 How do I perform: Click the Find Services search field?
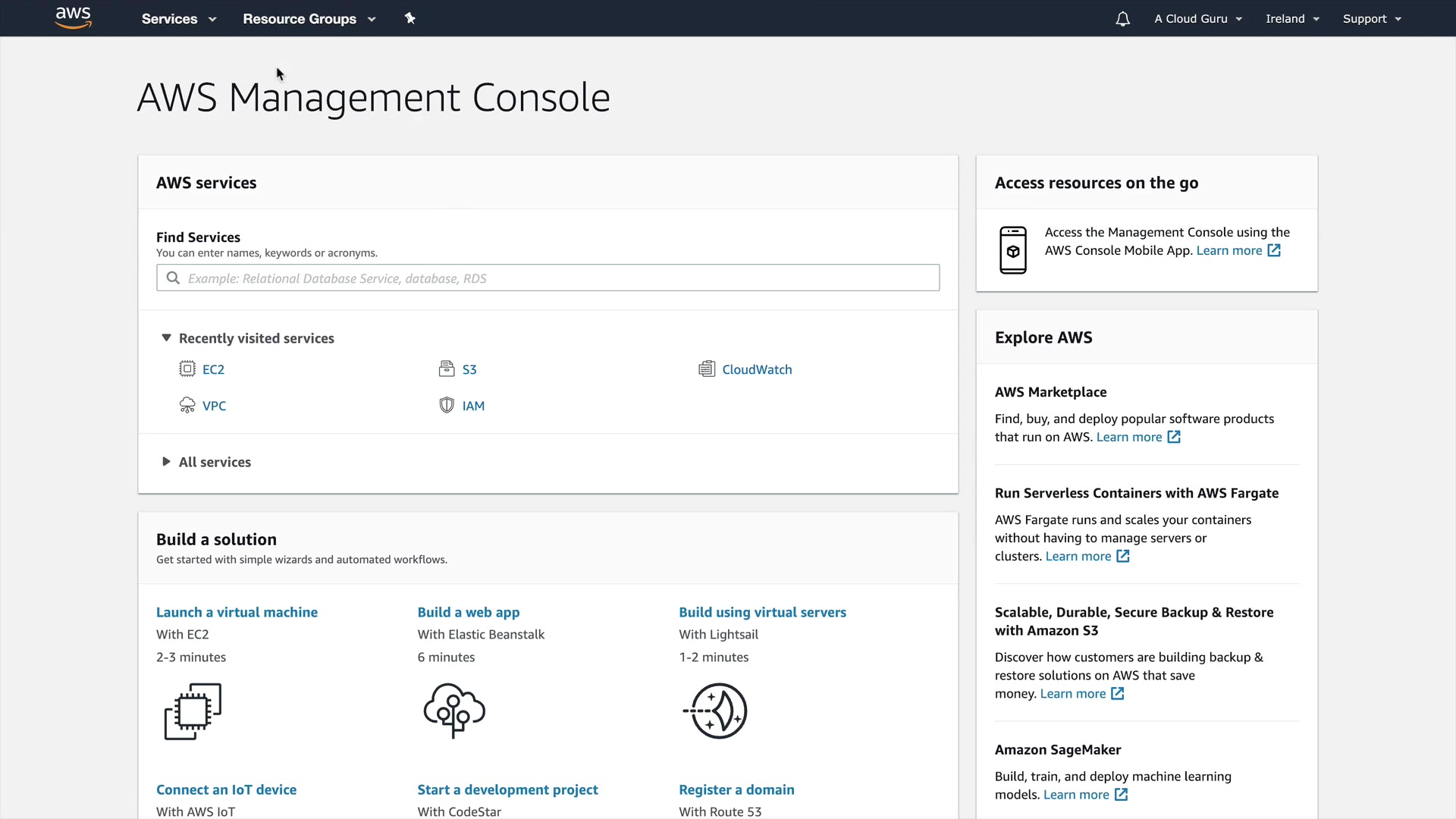[x=548, y=278]
